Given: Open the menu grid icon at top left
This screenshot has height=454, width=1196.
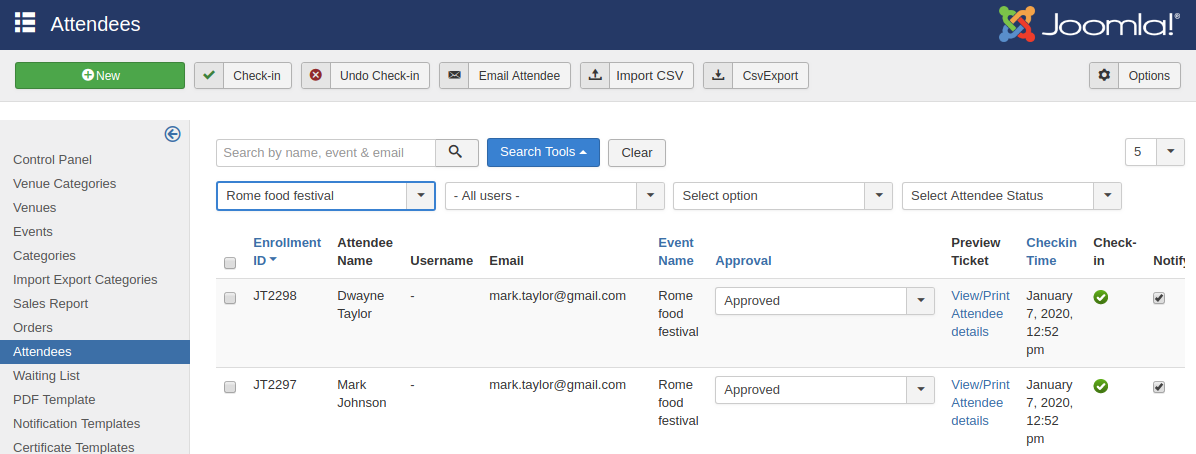Looking at the screenshot, I should coord(25,23).
